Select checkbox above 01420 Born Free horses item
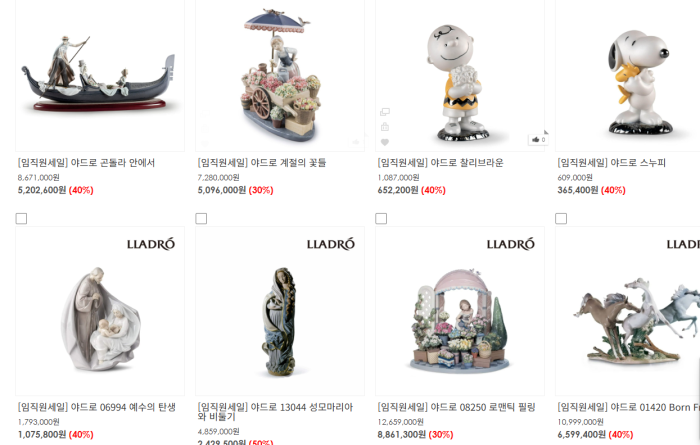 point(561,218)
